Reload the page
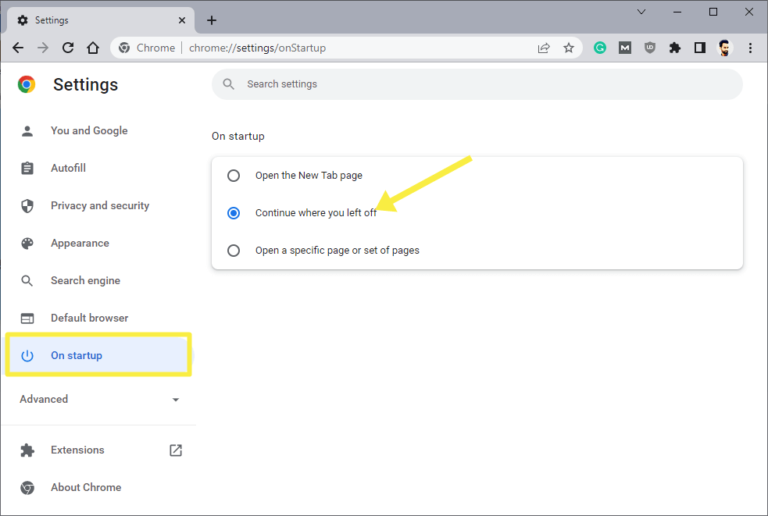 tap(68, 47)
